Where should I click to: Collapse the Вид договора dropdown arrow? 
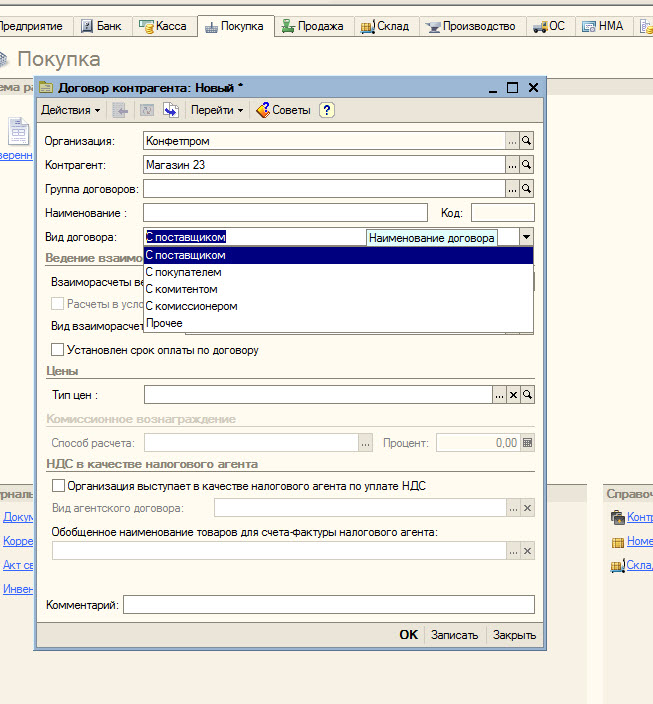click(x=526, y=238)
